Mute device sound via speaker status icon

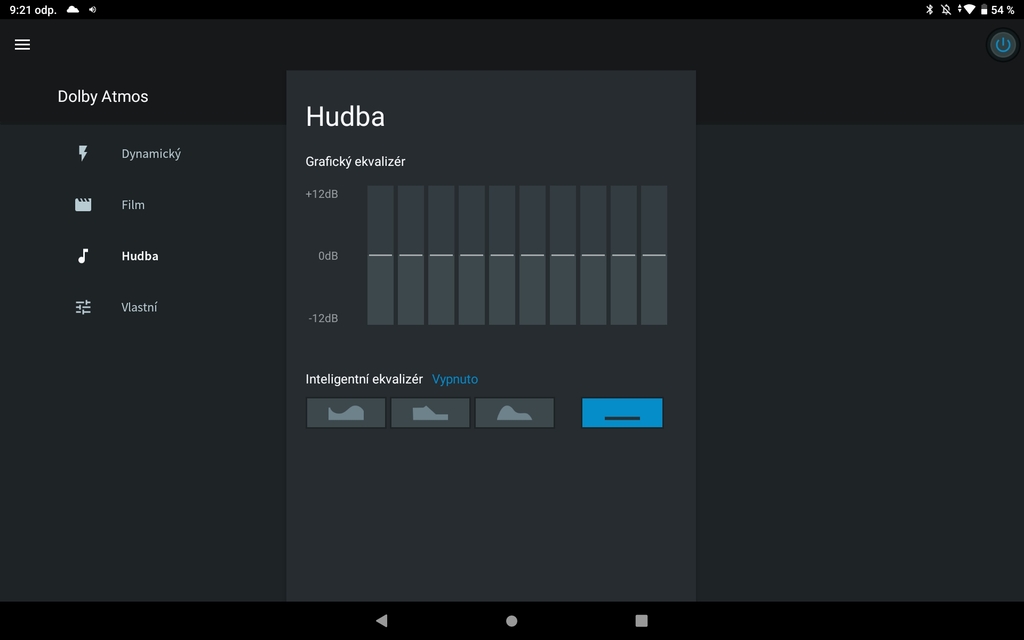point(94,10)
